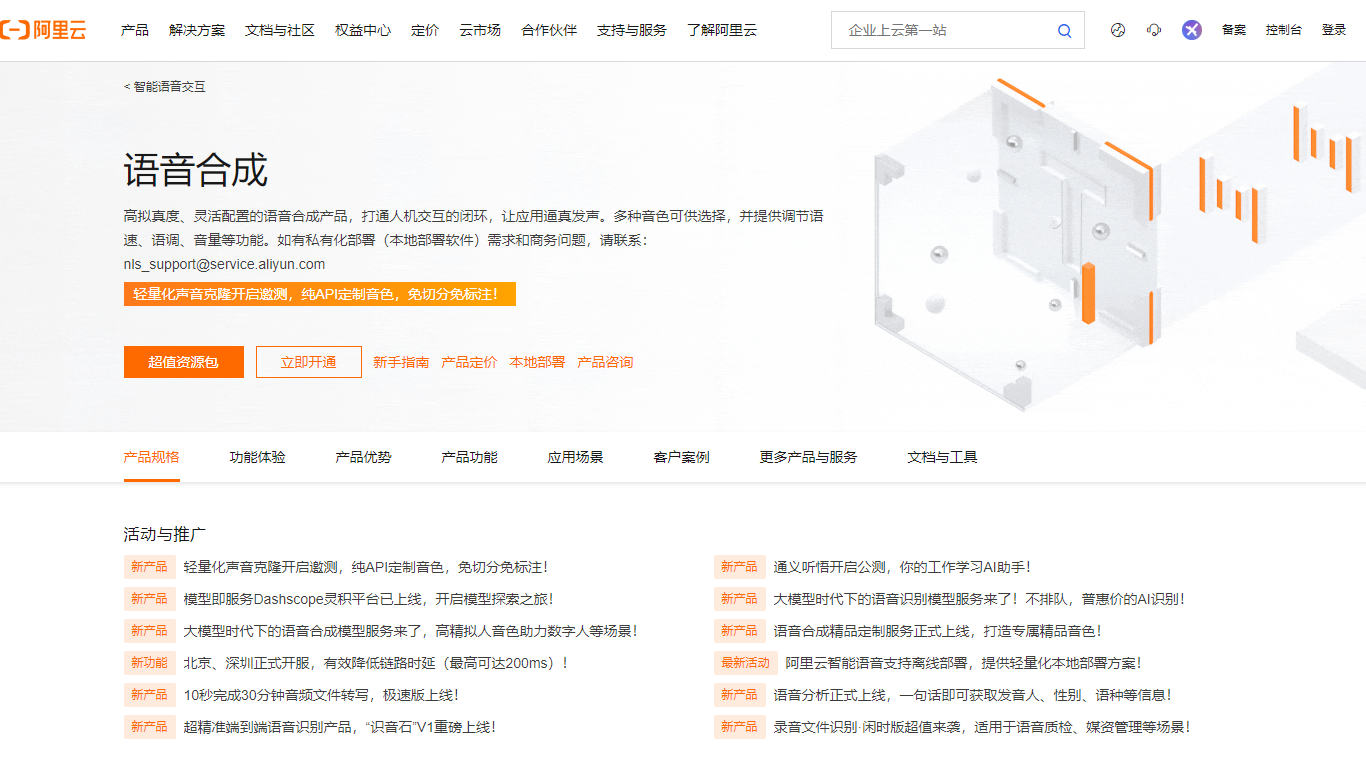Image resolution: width=1366 pixels, height=780 pixels.
Task: Open 录音文件识别·闲时版超值来袭 item
Action: pyautogui.click(x=982, y=727)
